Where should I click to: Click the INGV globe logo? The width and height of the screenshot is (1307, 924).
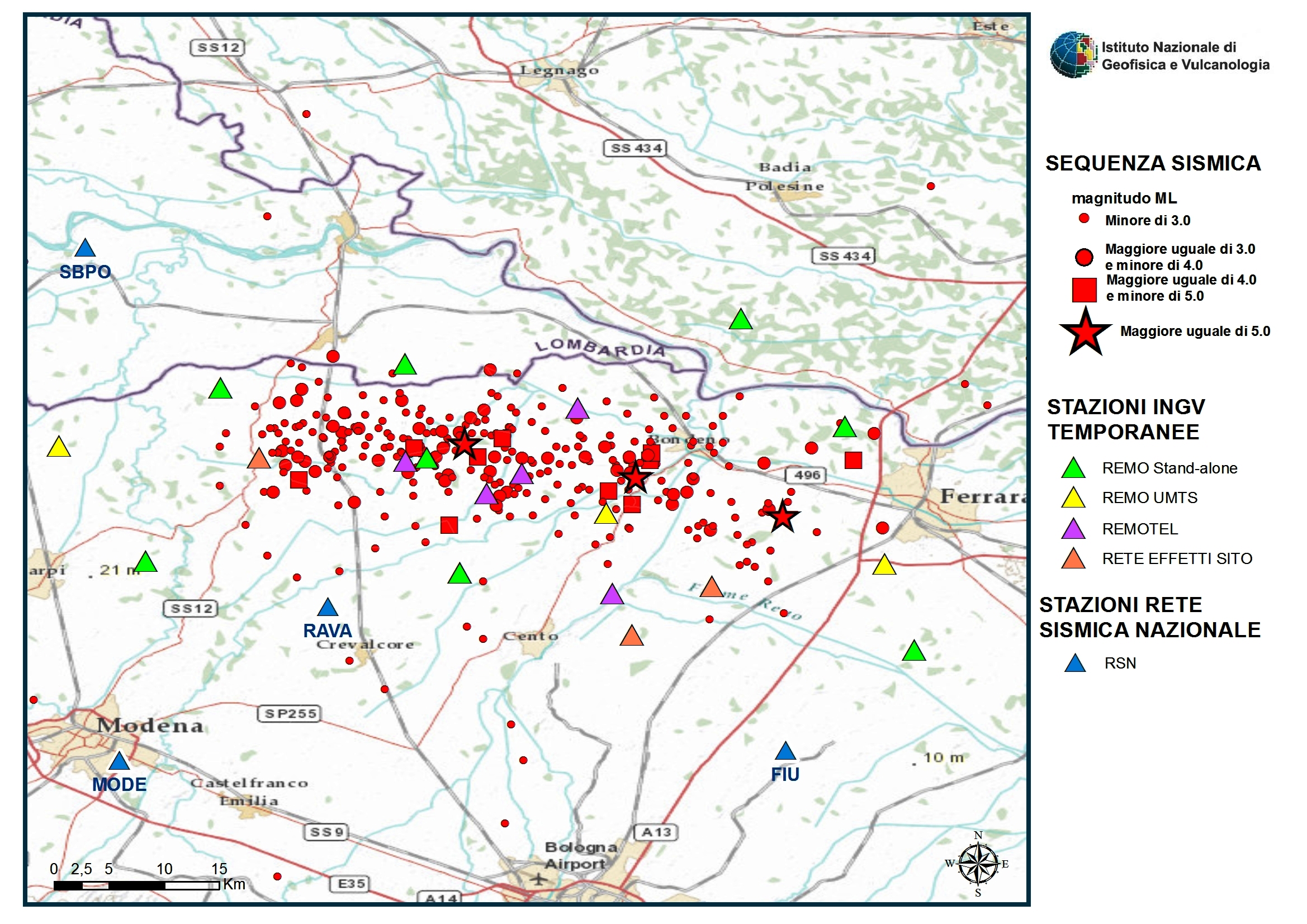(x=1072, y=55)
